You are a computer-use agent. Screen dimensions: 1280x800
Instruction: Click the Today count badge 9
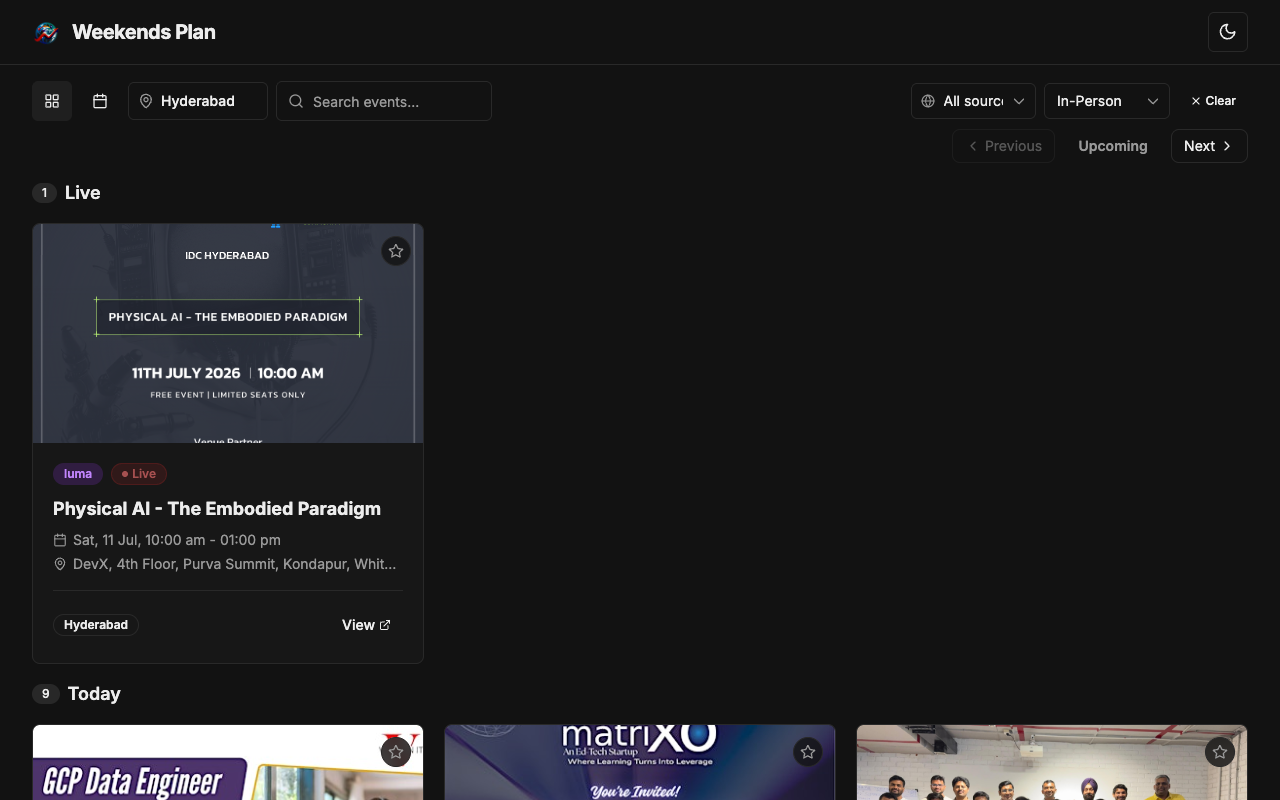tap(46, 694)
